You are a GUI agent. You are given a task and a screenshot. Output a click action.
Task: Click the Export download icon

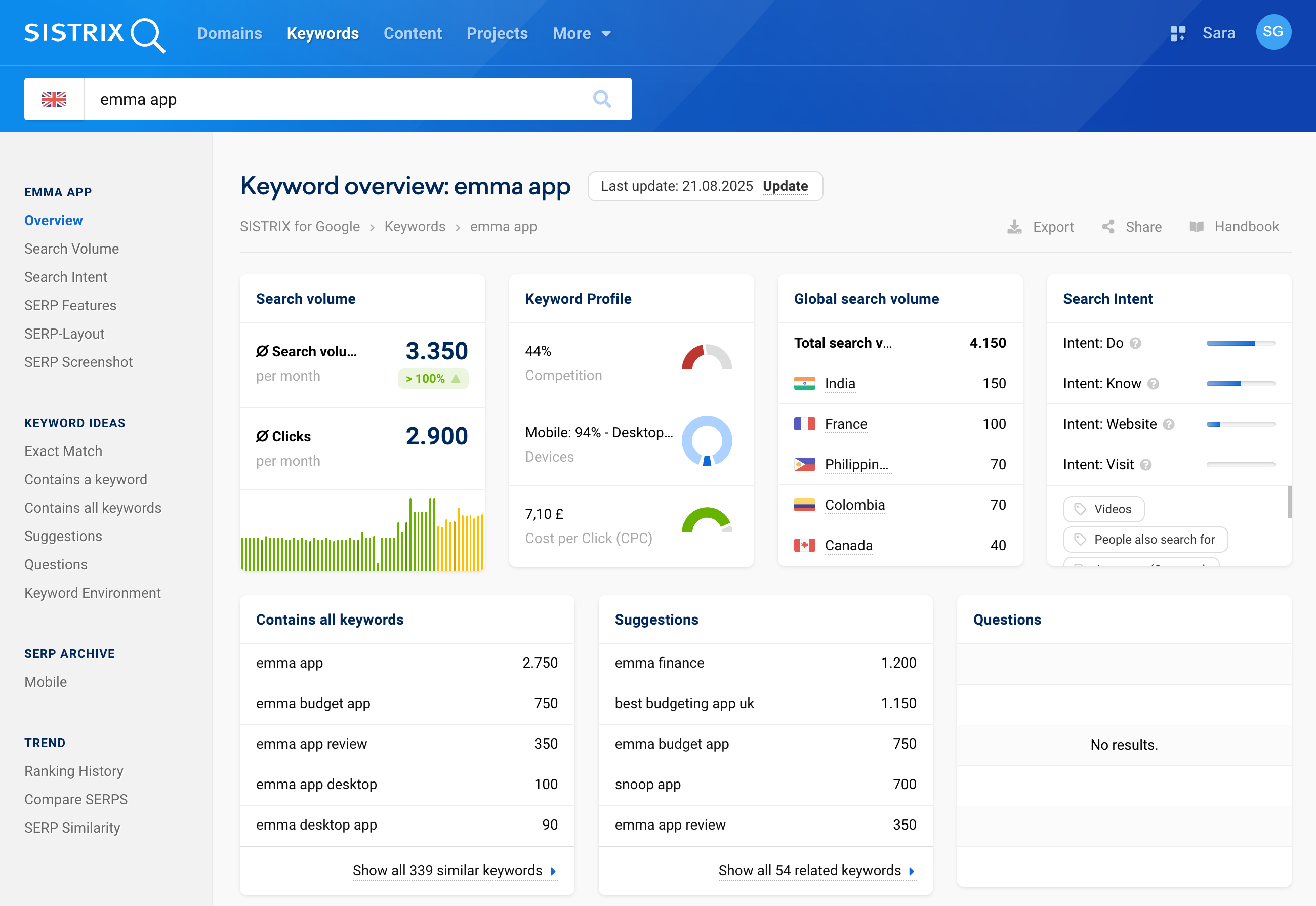pyautogui.click(x=1015, y=227)
